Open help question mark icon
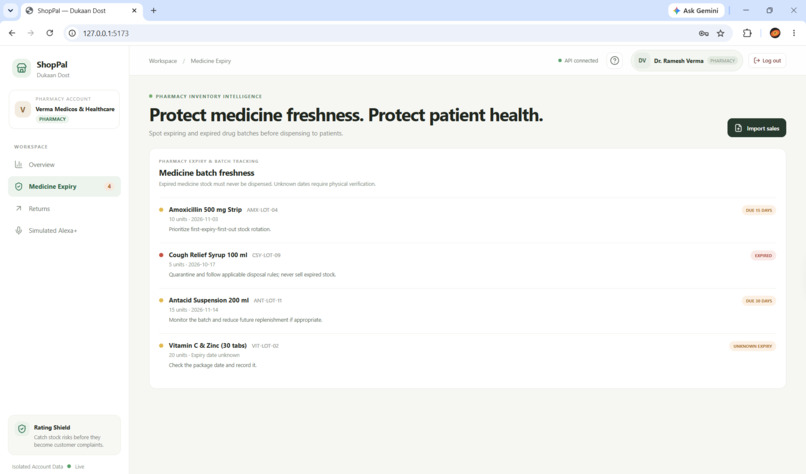Image resolution: width=806 pixels, height=474 pixels. (614, 61)
